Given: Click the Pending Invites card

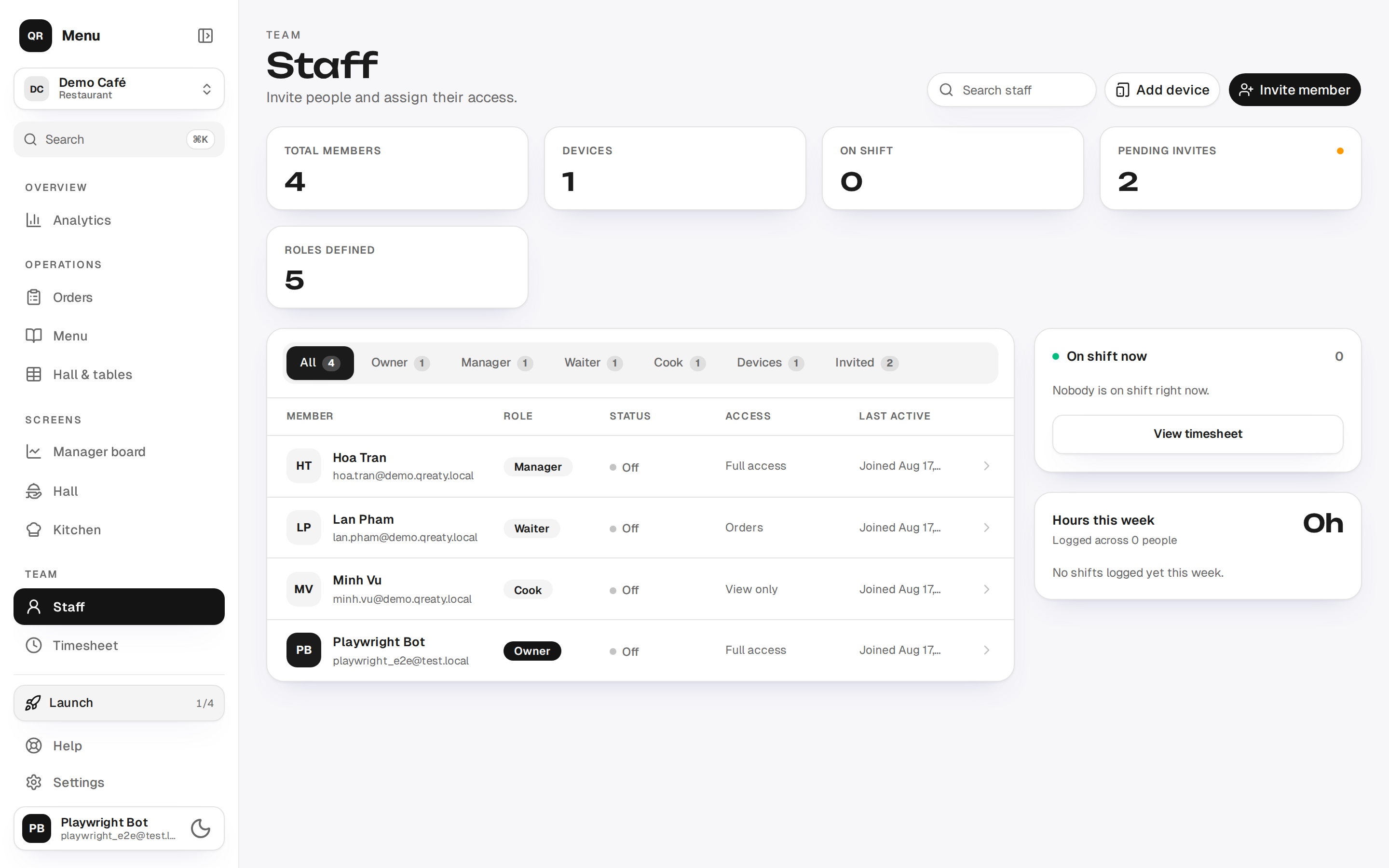Looking at the screenshot, I should pos(1230,168).
